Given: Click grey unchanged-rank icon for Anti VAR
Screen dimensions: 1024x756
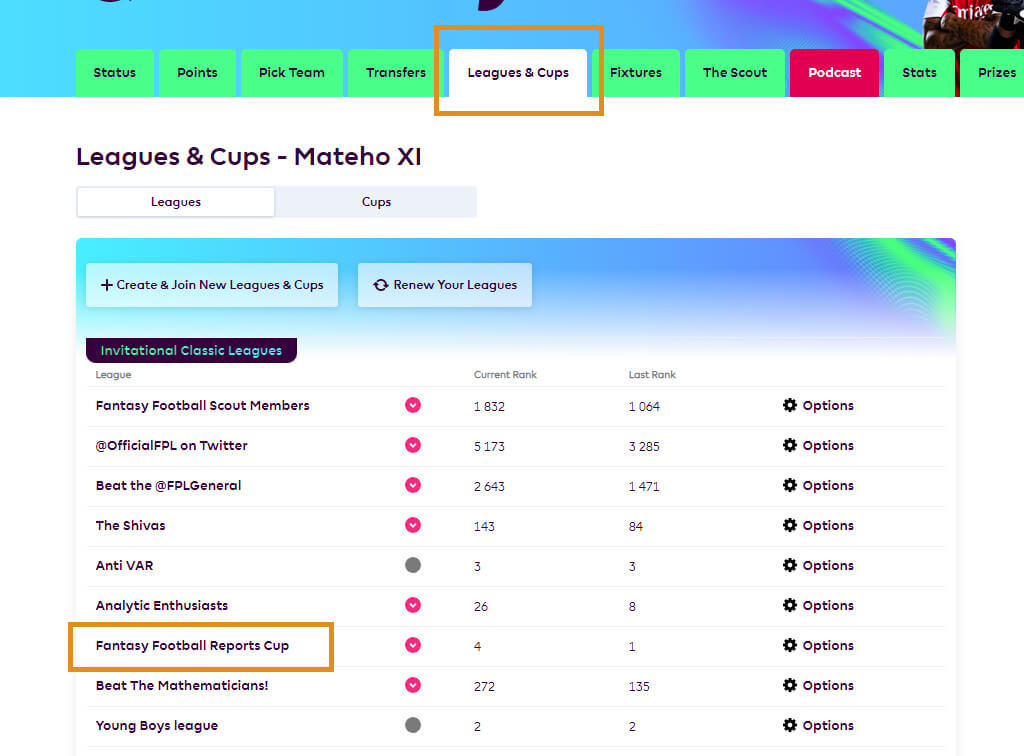Looking at the screenshot, I should click(413, 565).
